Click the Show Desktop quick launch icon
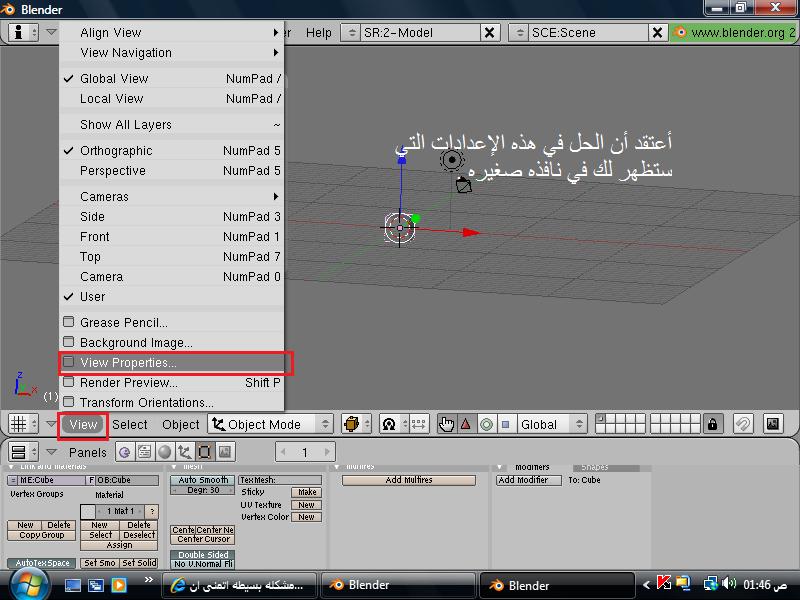The width and height of the screenshot is (800, 600). 72,585
